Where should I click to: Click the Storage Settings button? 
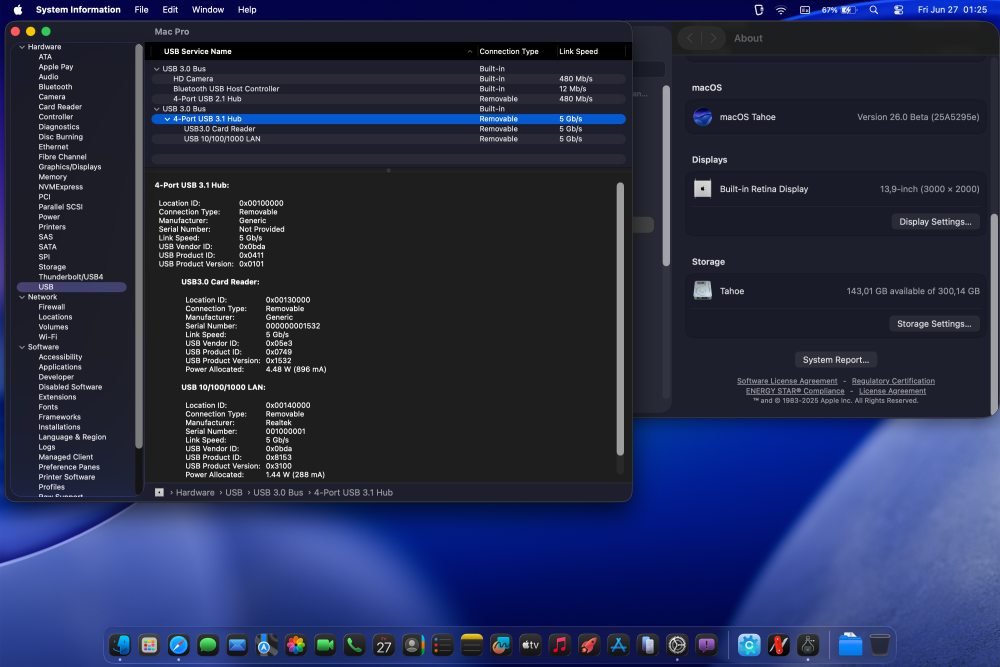934,324
